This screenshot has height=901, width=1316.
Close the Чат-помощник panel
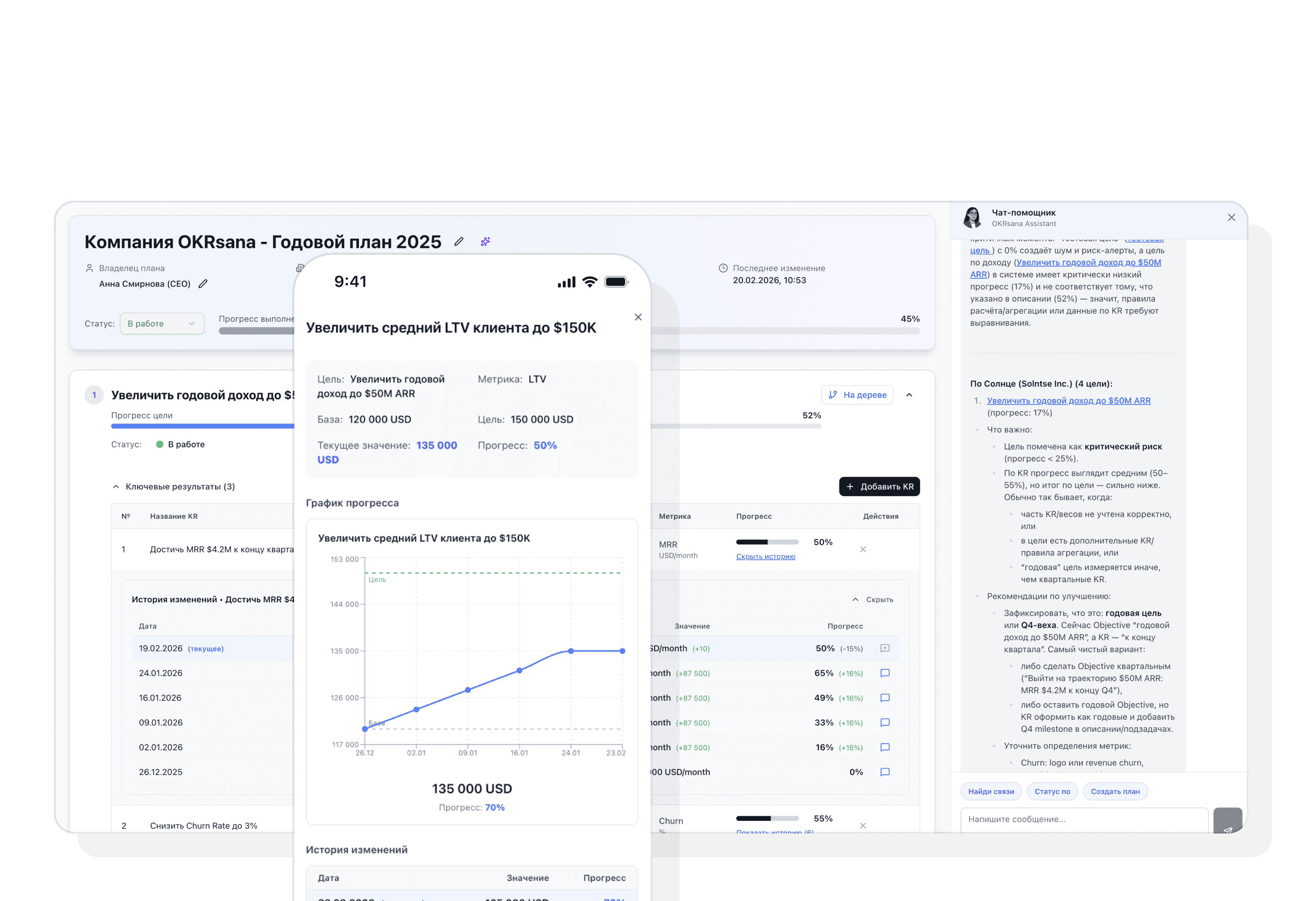[1231, 218]
